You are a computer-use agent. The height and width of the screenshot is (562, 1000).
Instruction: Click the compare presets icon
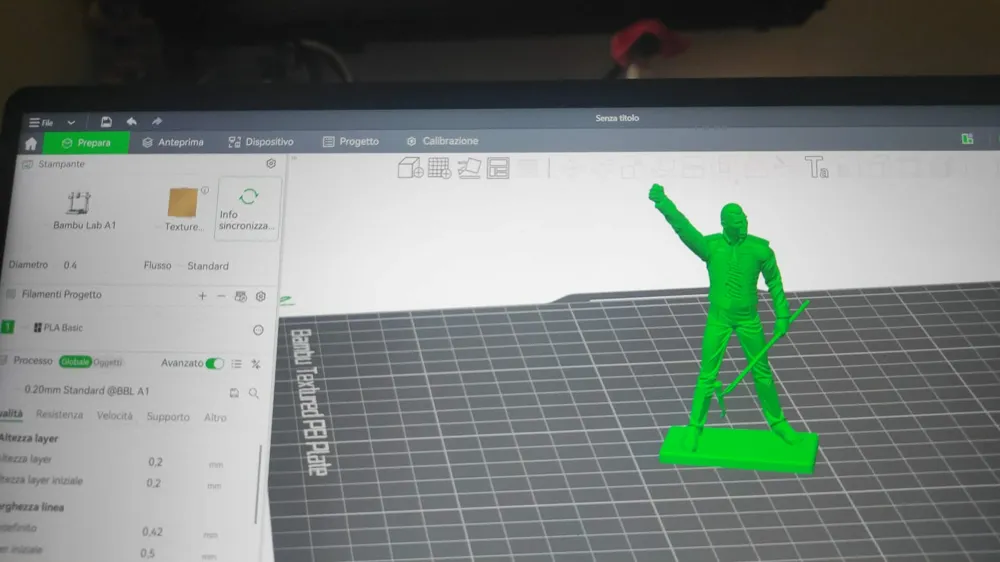(x=256, y=364)
